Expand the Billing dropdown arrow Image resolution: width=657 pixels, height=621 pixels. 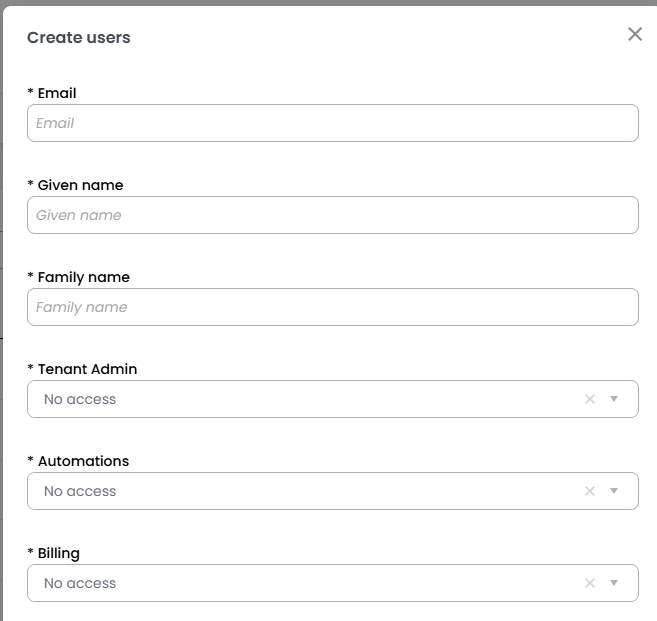614,583
